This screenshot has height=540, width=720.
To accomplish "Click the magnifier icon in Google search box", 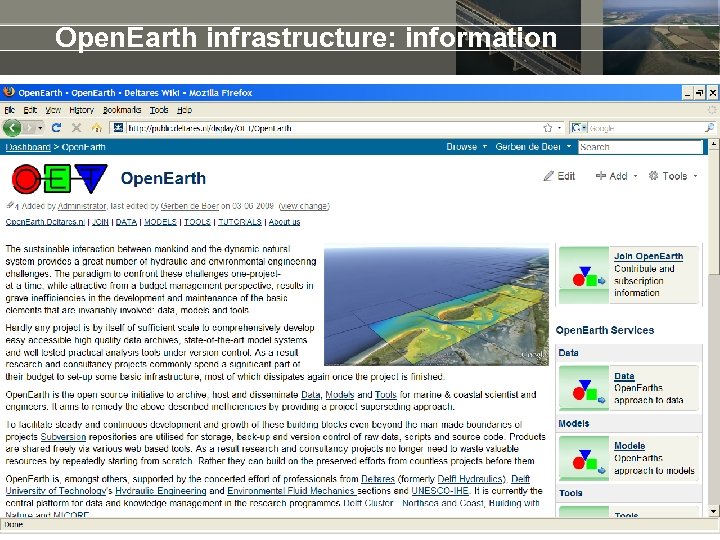I will (709, 128).
